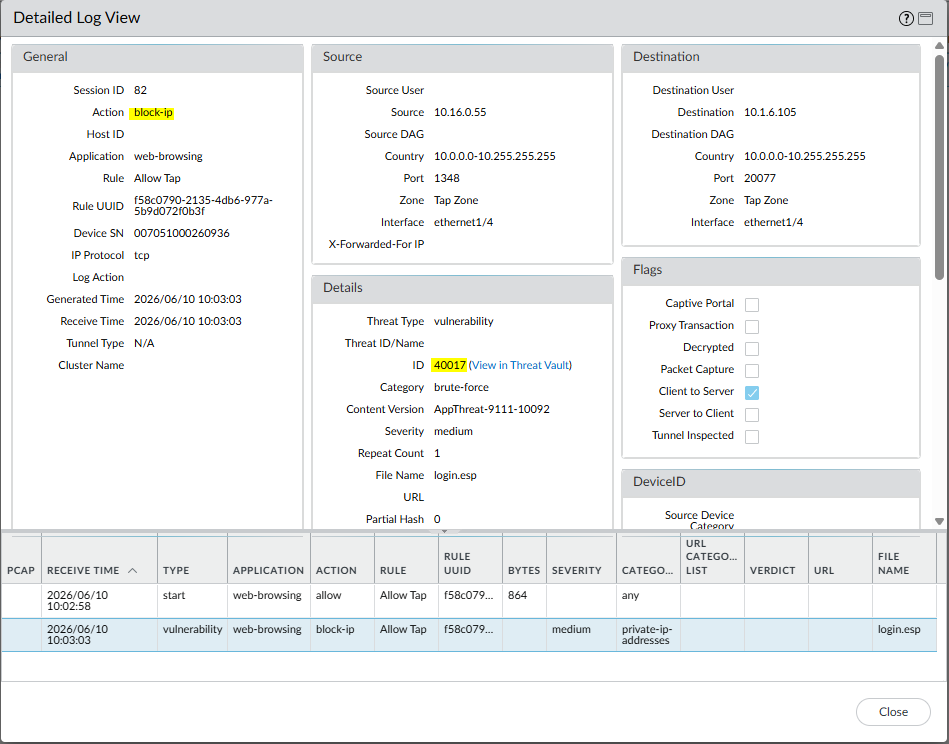The image size is (949, 744).
Task: Toggle the Decrypted flag checkbox
Action: tap(752, 349)
